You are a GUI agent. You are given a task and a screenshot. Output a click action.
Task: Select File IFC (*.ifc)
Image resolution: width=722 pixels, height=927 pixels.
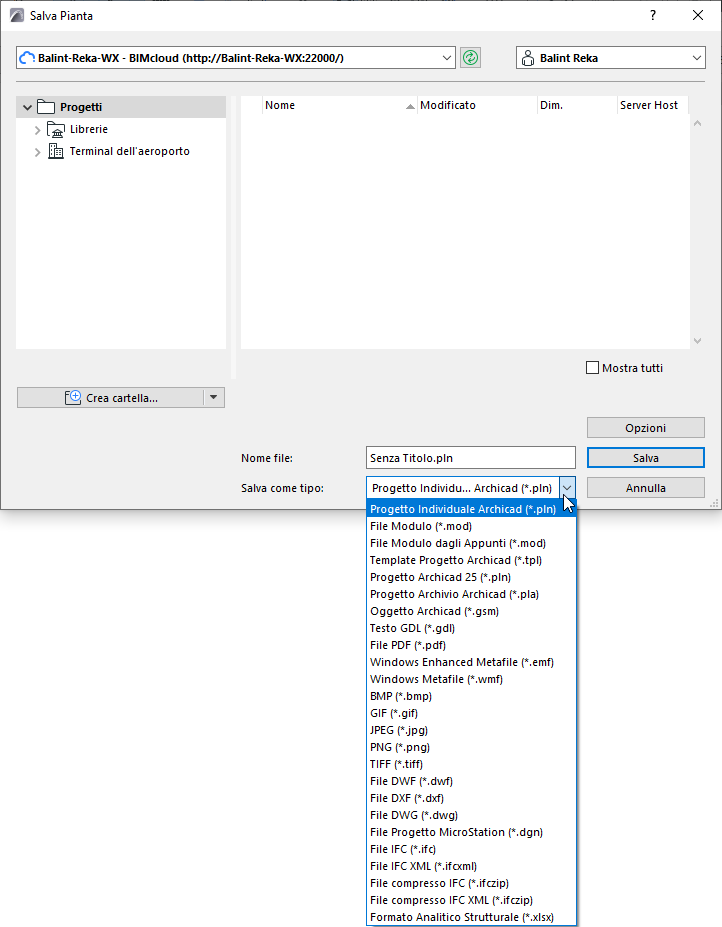(x=471, y=850)
